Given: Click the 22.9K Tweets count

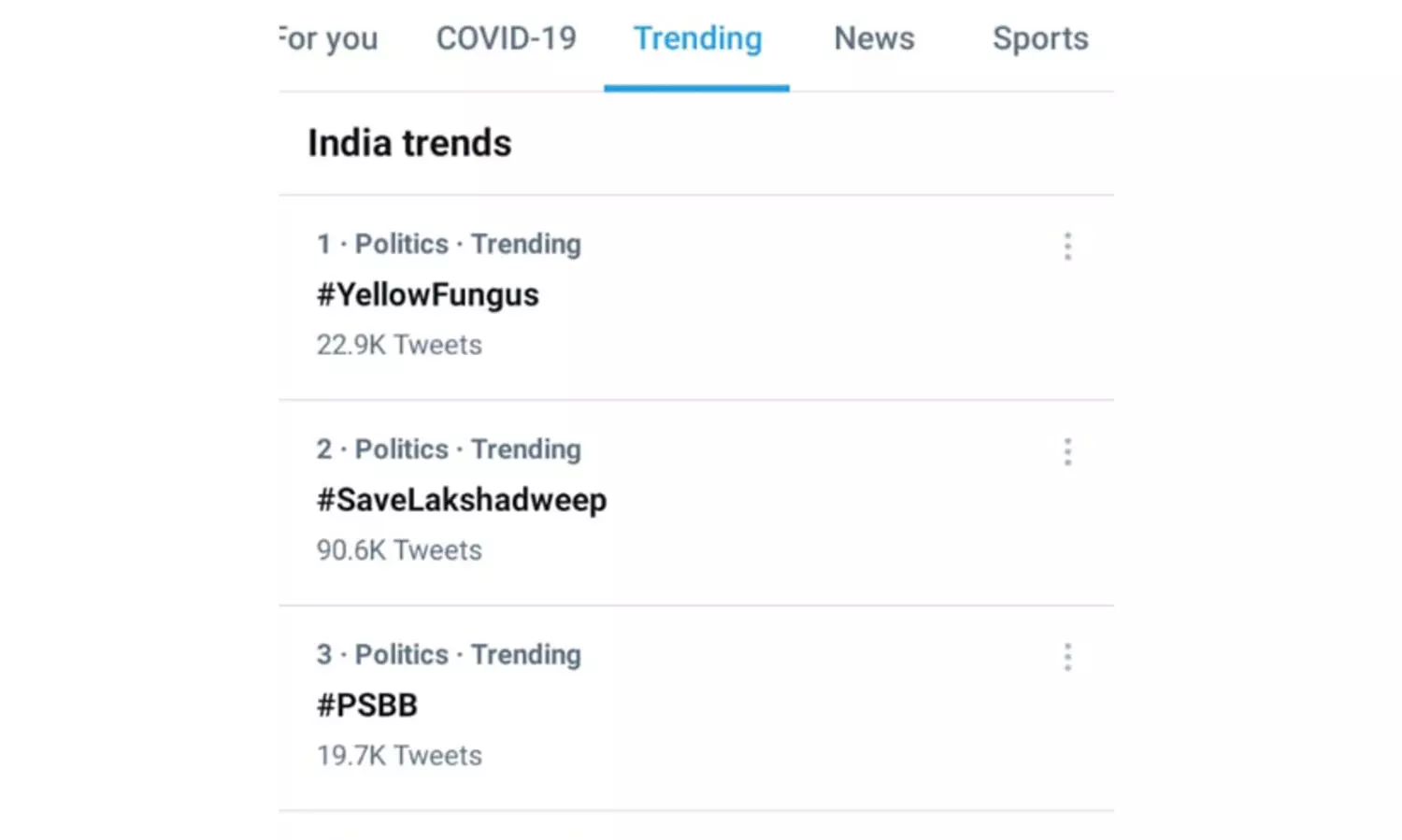Looking at the screenshot, I should pos(399,345).
